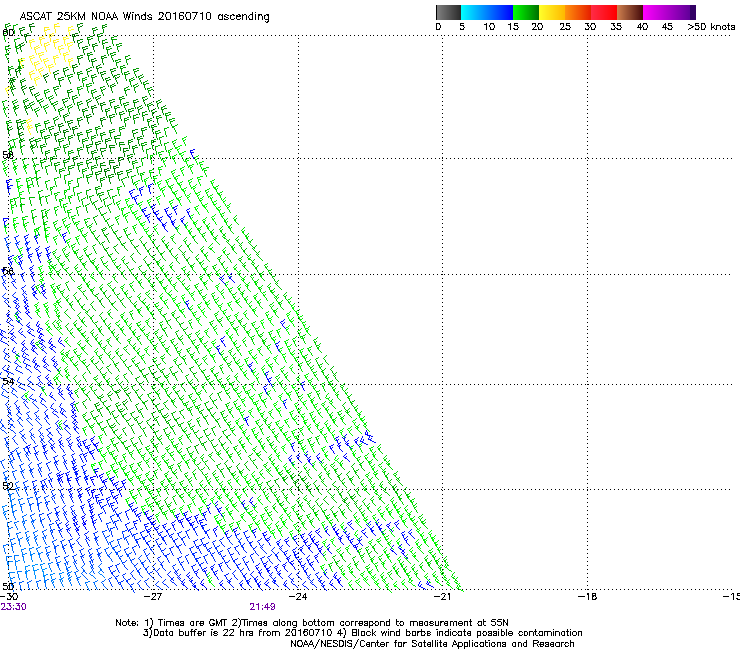
Task: Click the '35' label under the color bar
Action: (x=616, y=27)
